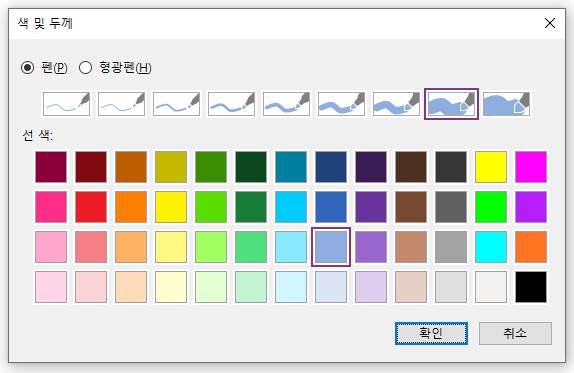Select the light gray swatch in third row
Screen dimensions: 574x373
[451, 247]
